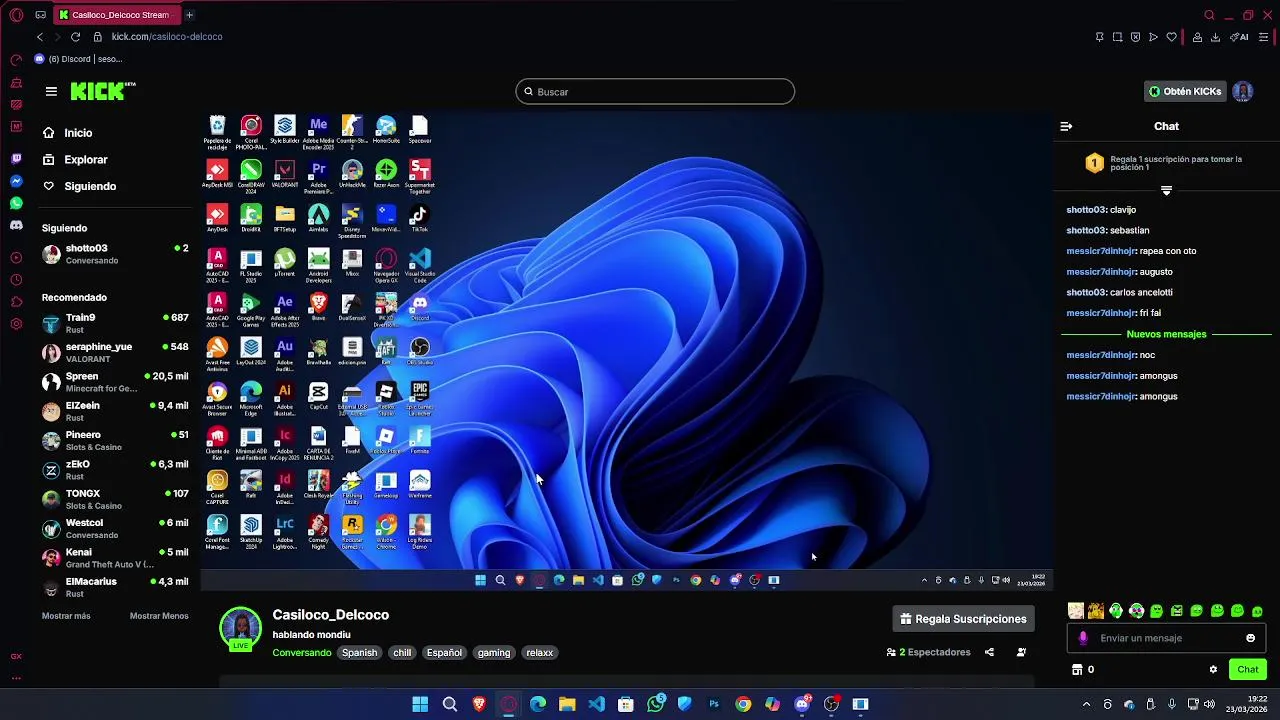The image size is (1280, 720).
Task: Select the relaxx tag
Action: 540,653
